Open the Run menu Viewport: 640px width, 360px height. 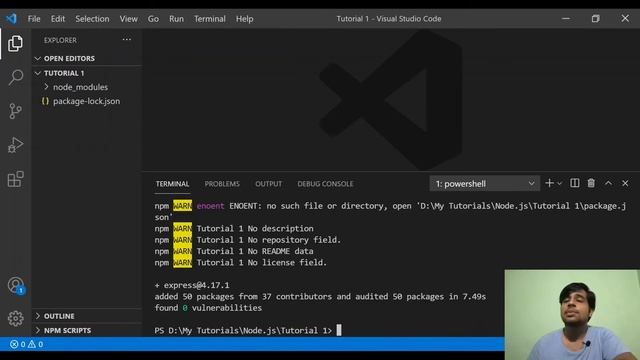coord(176,19)
